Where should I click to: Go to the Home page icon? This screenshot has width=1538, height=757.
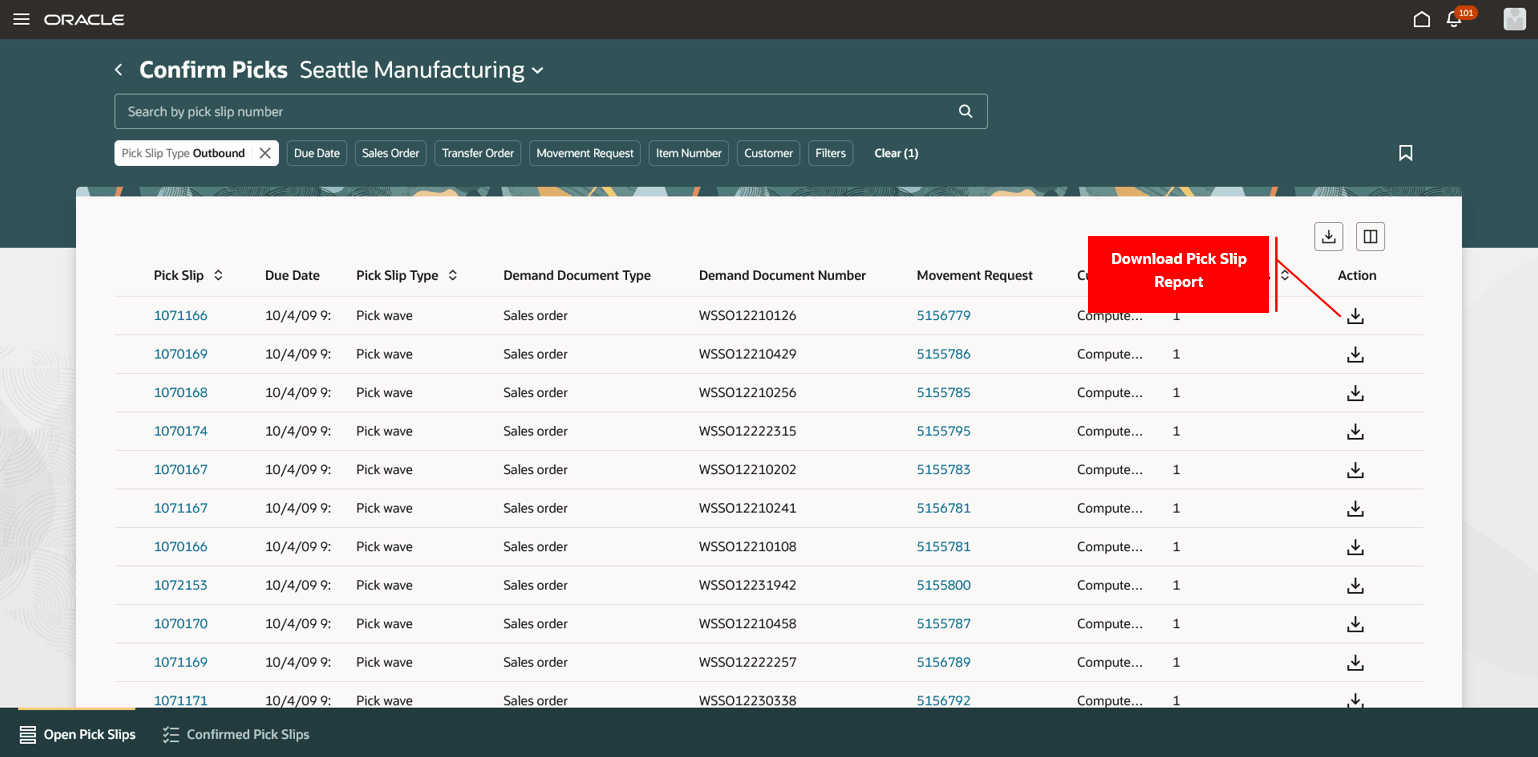[x=1421, y=20]
